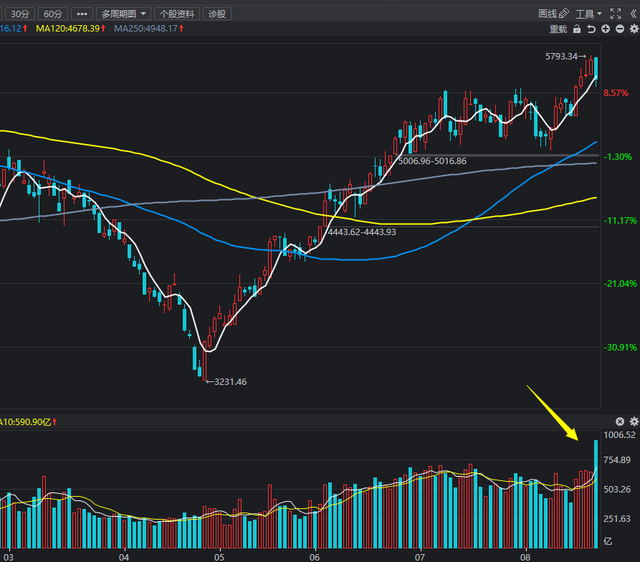Open the 多周期图 dropdown

[x=125, y=14]
